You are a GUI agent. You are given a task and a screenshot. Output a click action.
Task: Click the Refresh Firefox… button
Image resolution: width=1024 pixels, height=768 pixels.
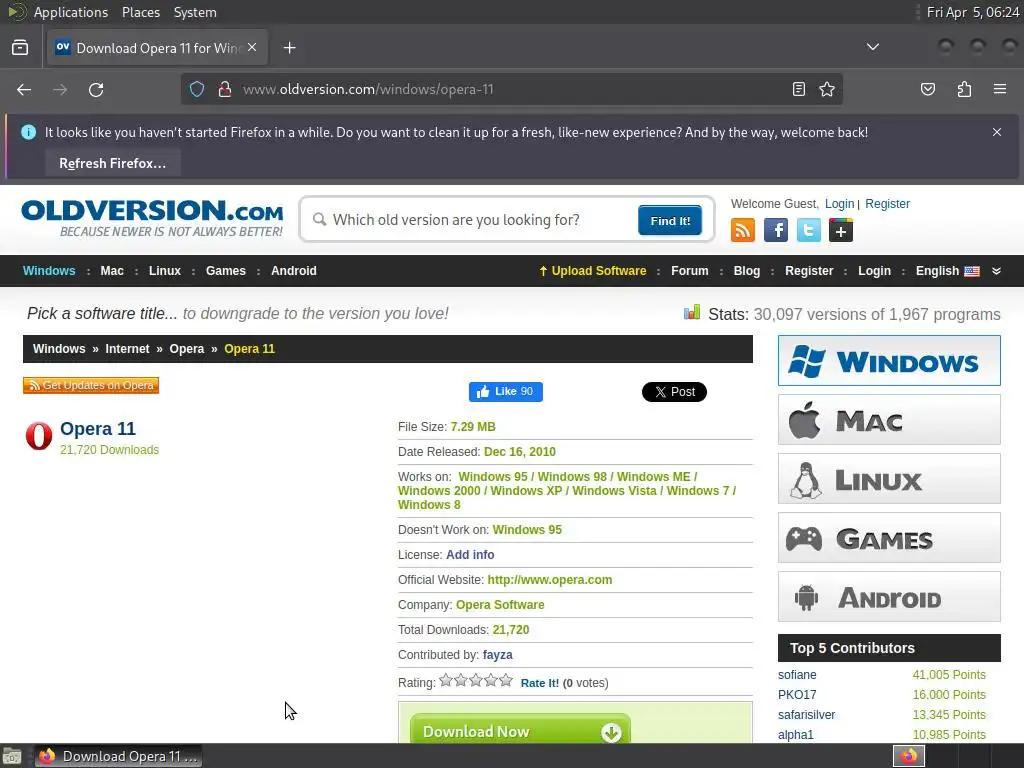click(112, 163)
